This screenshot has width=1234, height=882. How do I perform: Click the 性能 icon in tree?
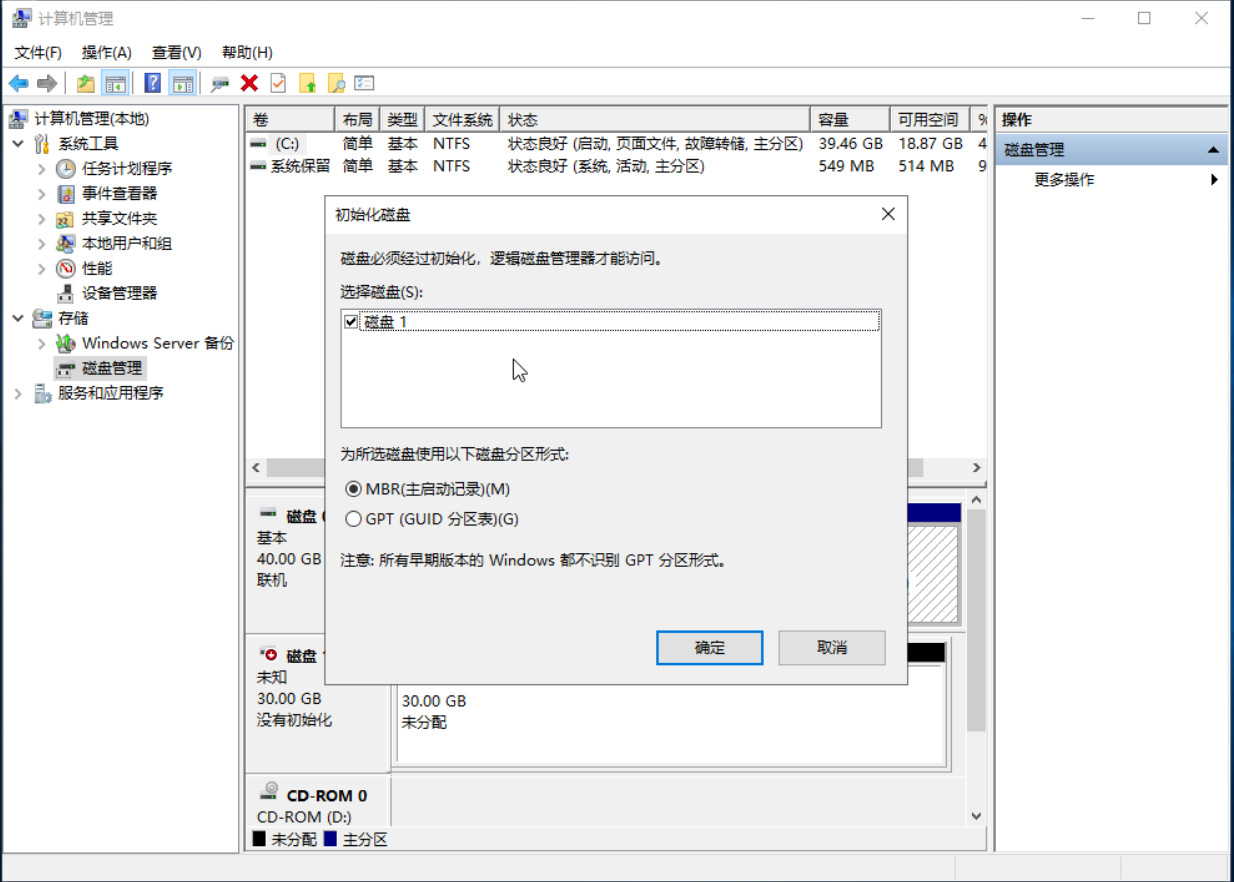tap(66, 268)
